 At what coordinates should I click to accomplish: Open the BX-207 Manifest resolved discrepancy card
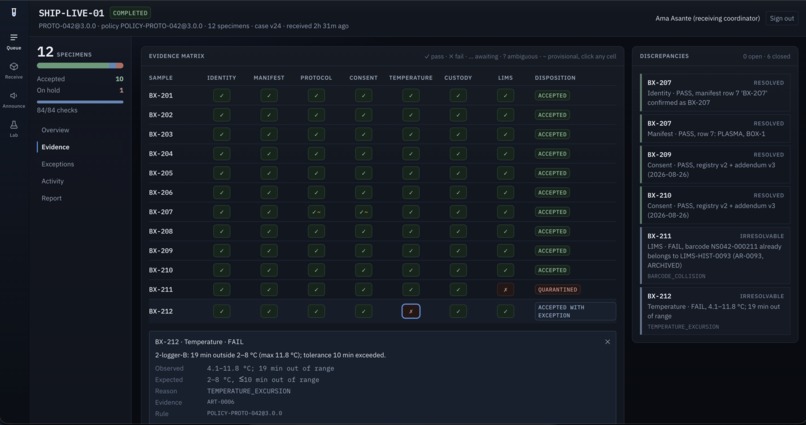(x=715, y=128)
